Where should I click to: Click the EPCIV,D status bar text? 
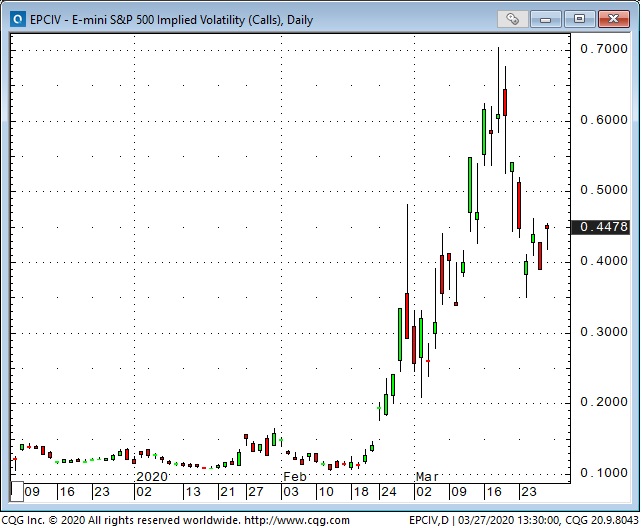click(x=429, y=520)
